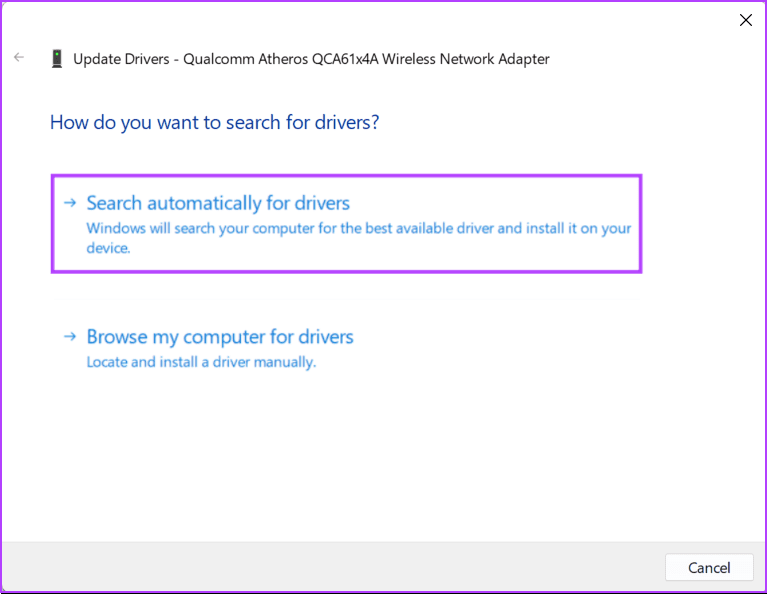Click the network adapter device icon
This screenshot has height=594, width=767.
click(x=57, y=59)
